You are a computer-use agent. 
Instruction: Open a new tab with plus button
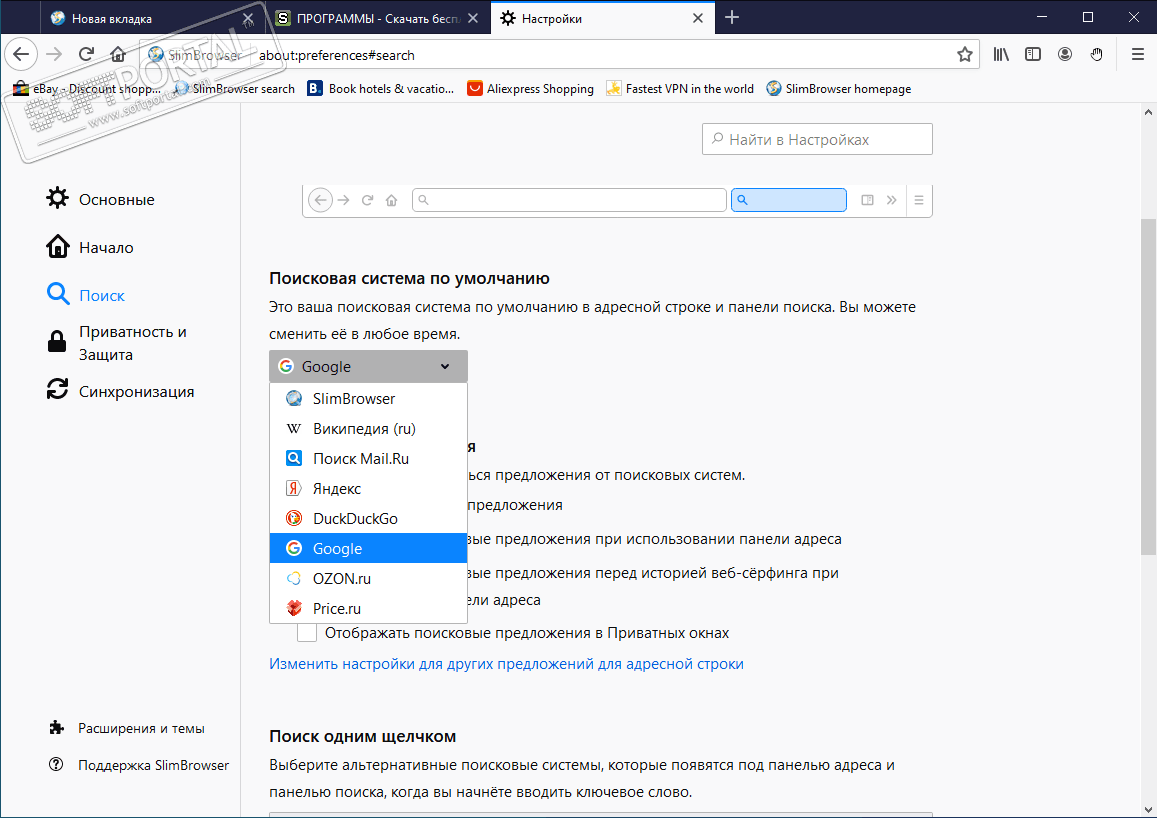point(731,17)
